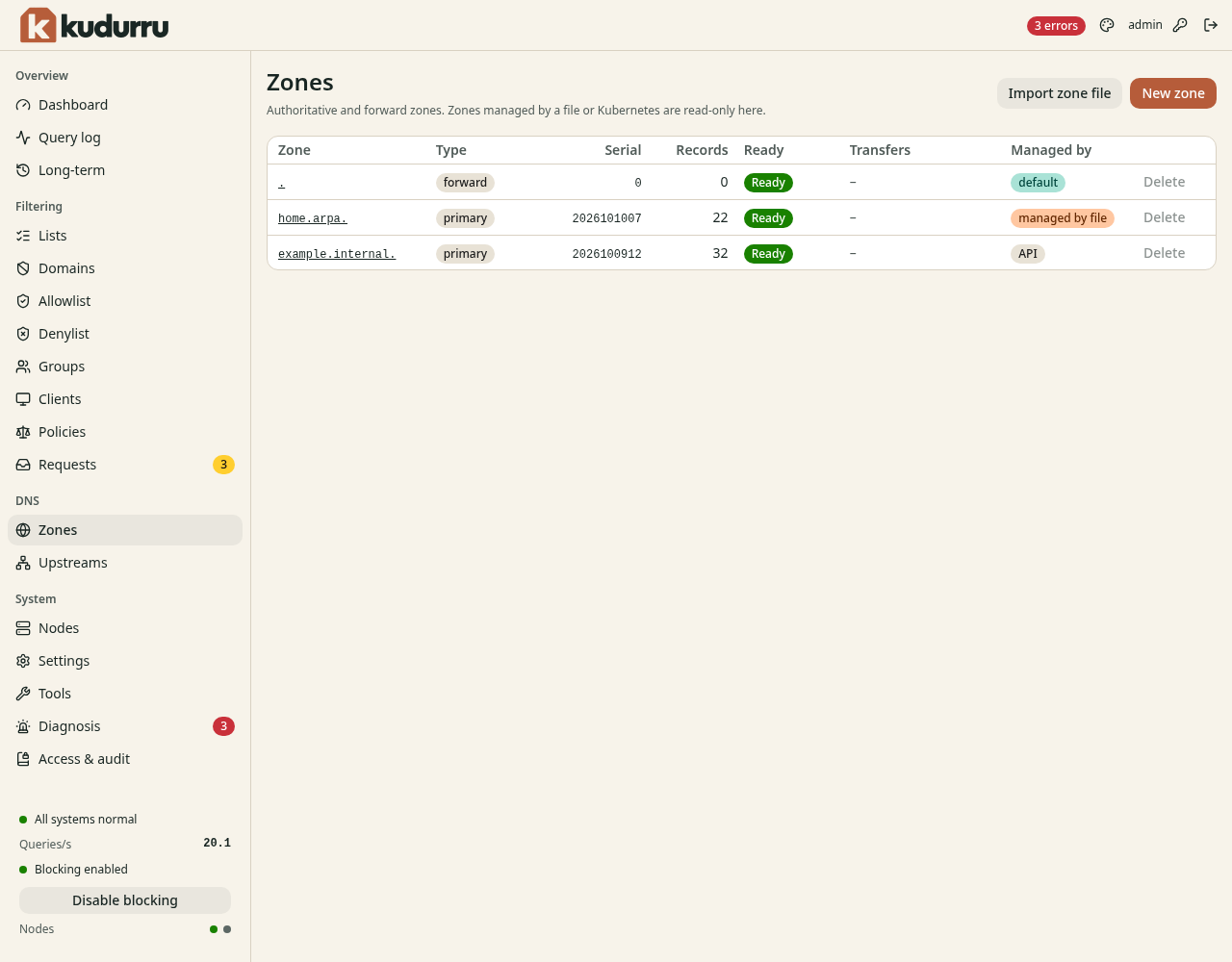The width and height of the screenshot is (1232, 962).
Task: Click the 'managed by file' tag
Action: click(1063, 218)
